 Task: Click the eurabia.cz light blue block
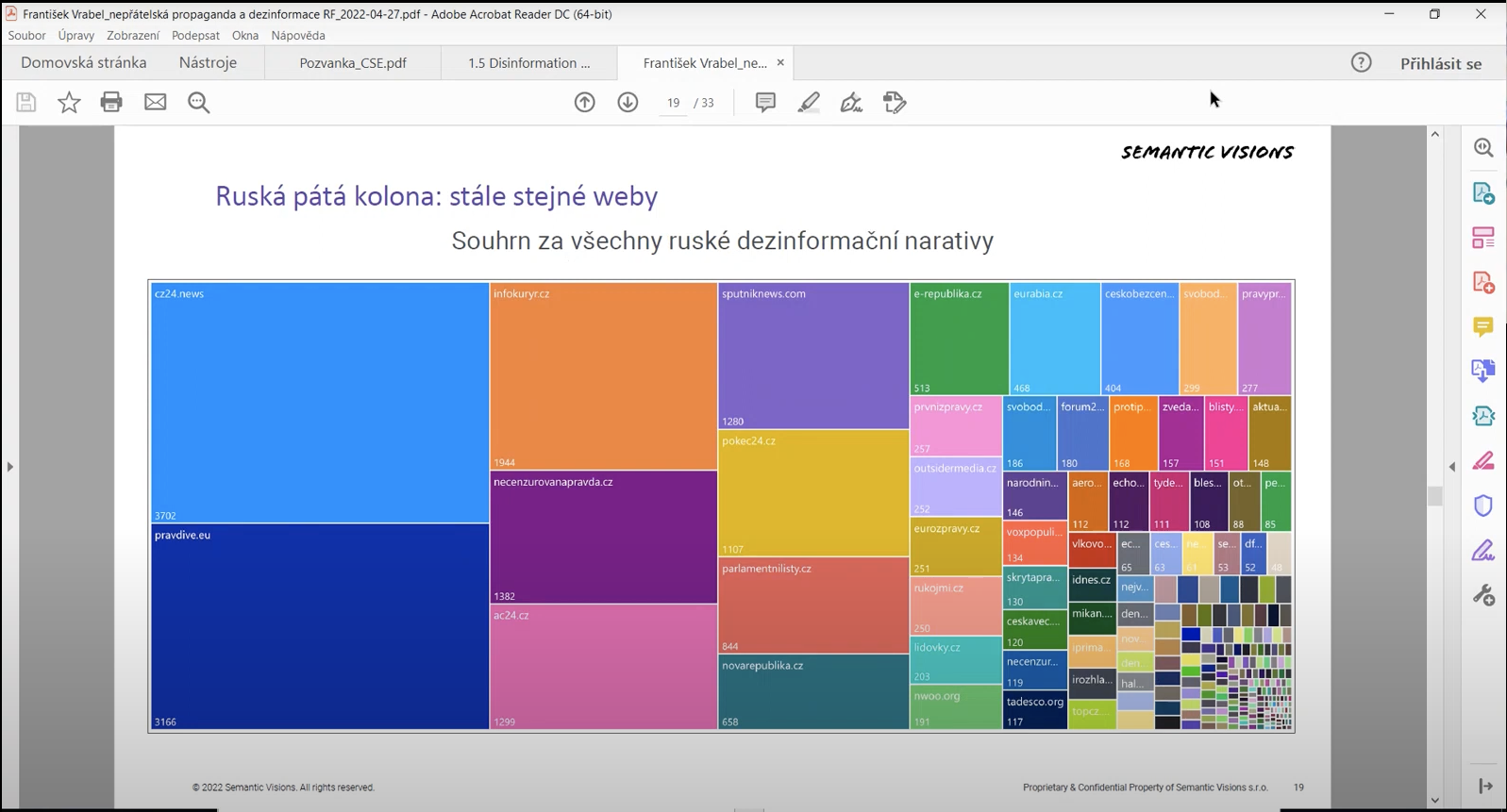[1055, 340]
